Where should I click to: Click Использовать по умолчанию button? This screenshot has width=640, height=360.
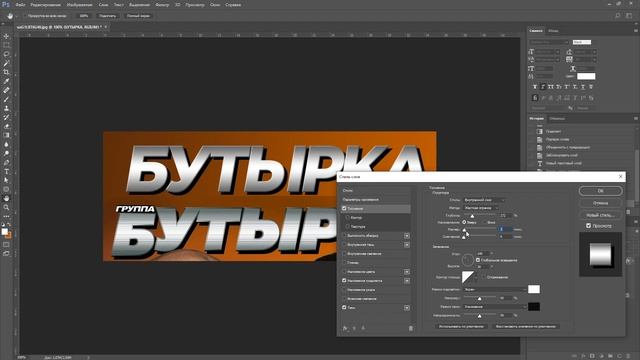click(461, 327)
